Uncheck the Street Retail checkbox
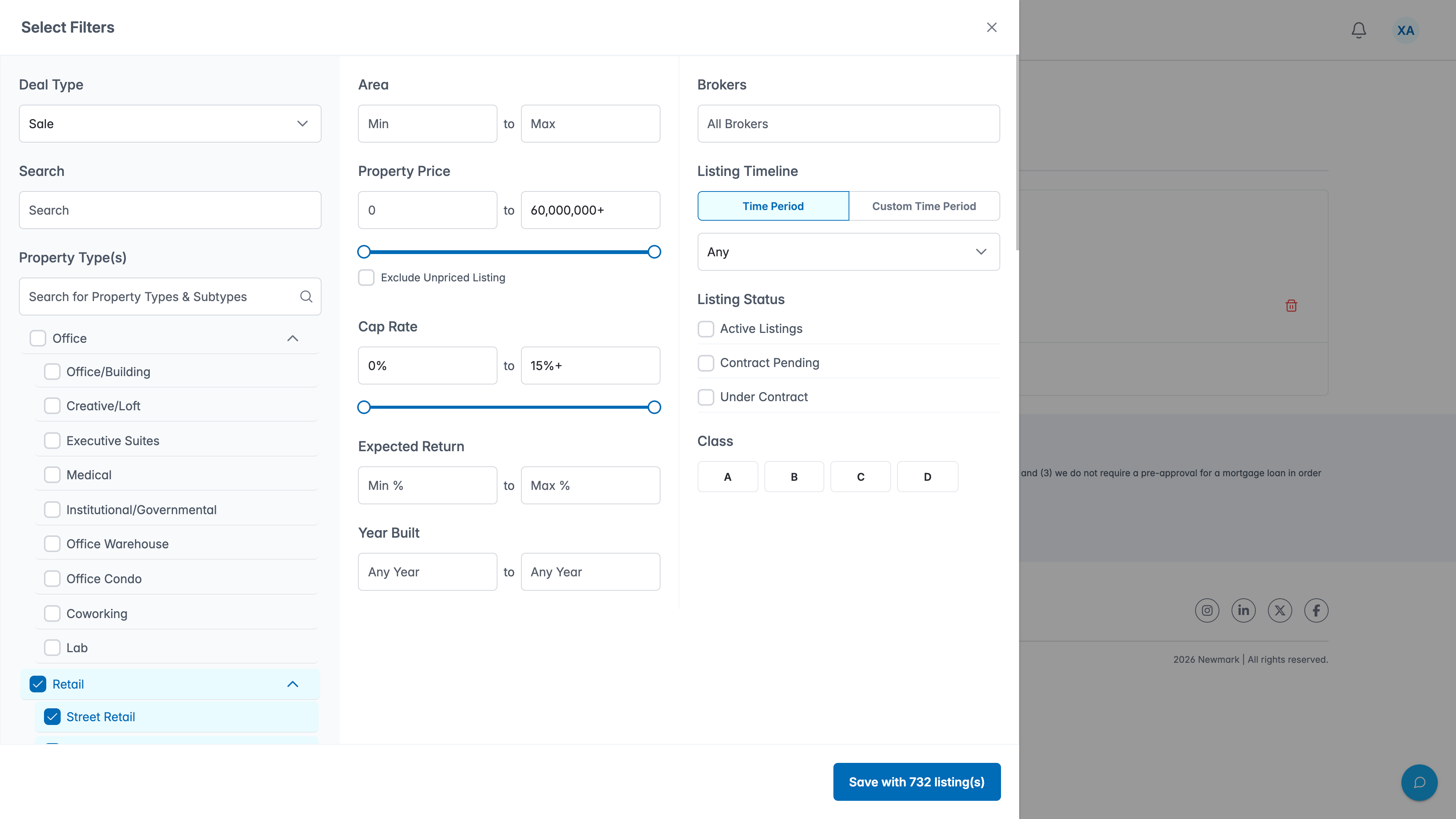This screenshot has height=819, width=1456. pos(52,717)
